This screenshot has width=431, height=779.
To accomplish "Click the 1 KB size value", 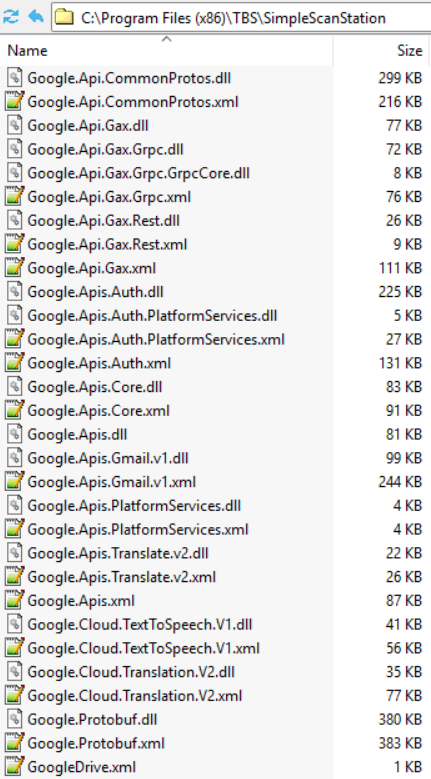I will [x=408, y=768].
